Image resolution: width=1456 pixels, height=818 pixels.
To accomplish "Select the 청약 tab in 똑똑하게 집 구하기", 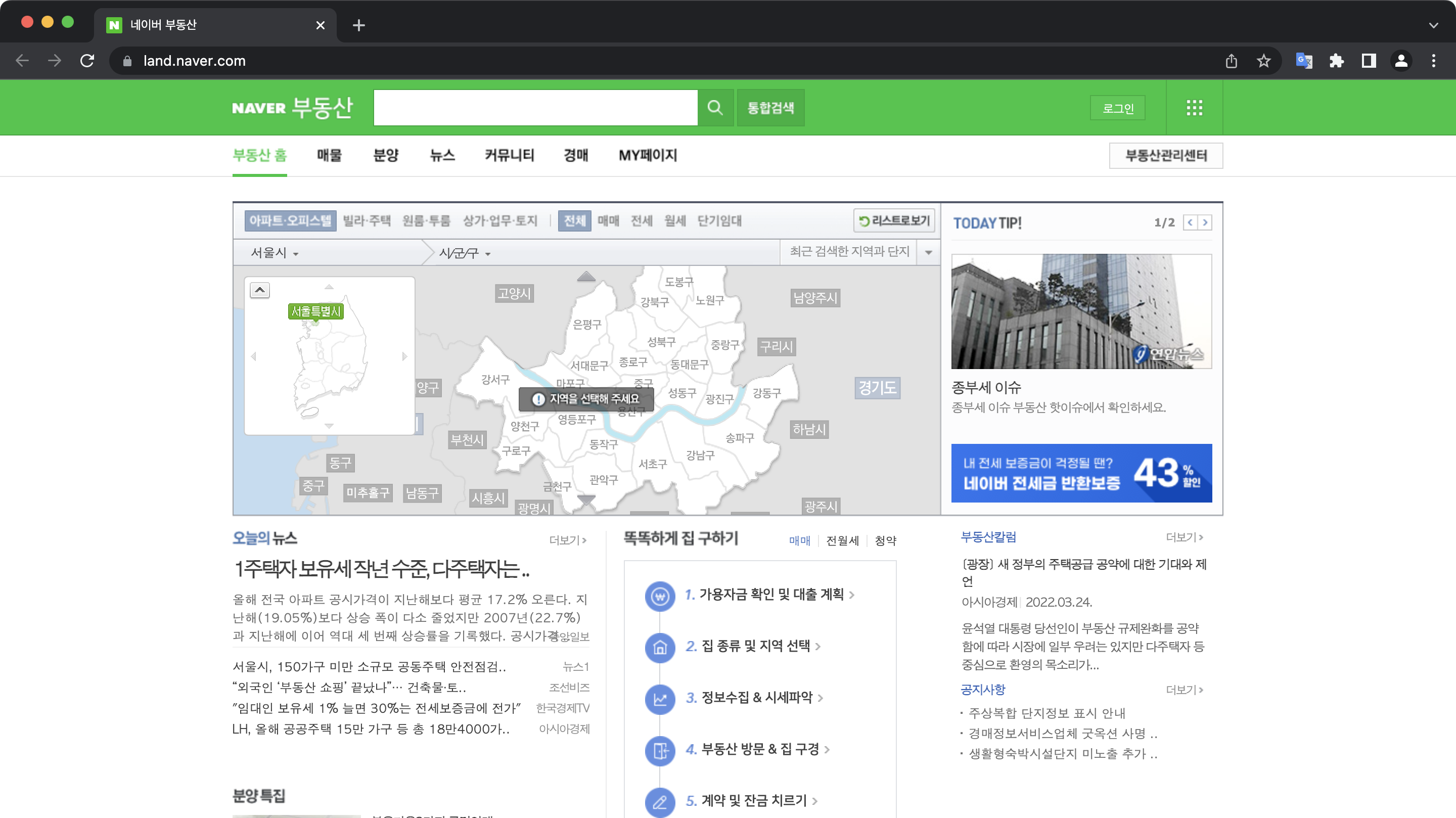I will point(885,540).
